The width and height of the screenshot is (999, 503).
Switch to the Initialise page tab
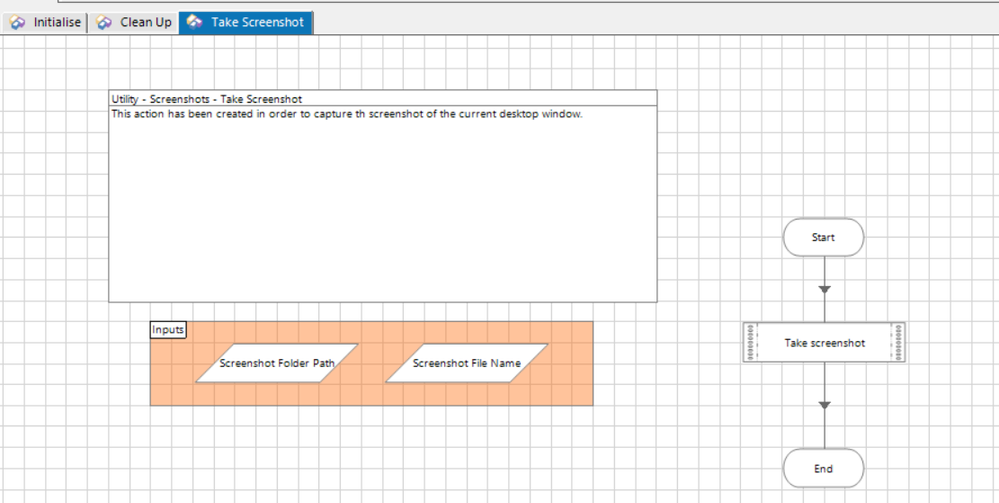45,22
